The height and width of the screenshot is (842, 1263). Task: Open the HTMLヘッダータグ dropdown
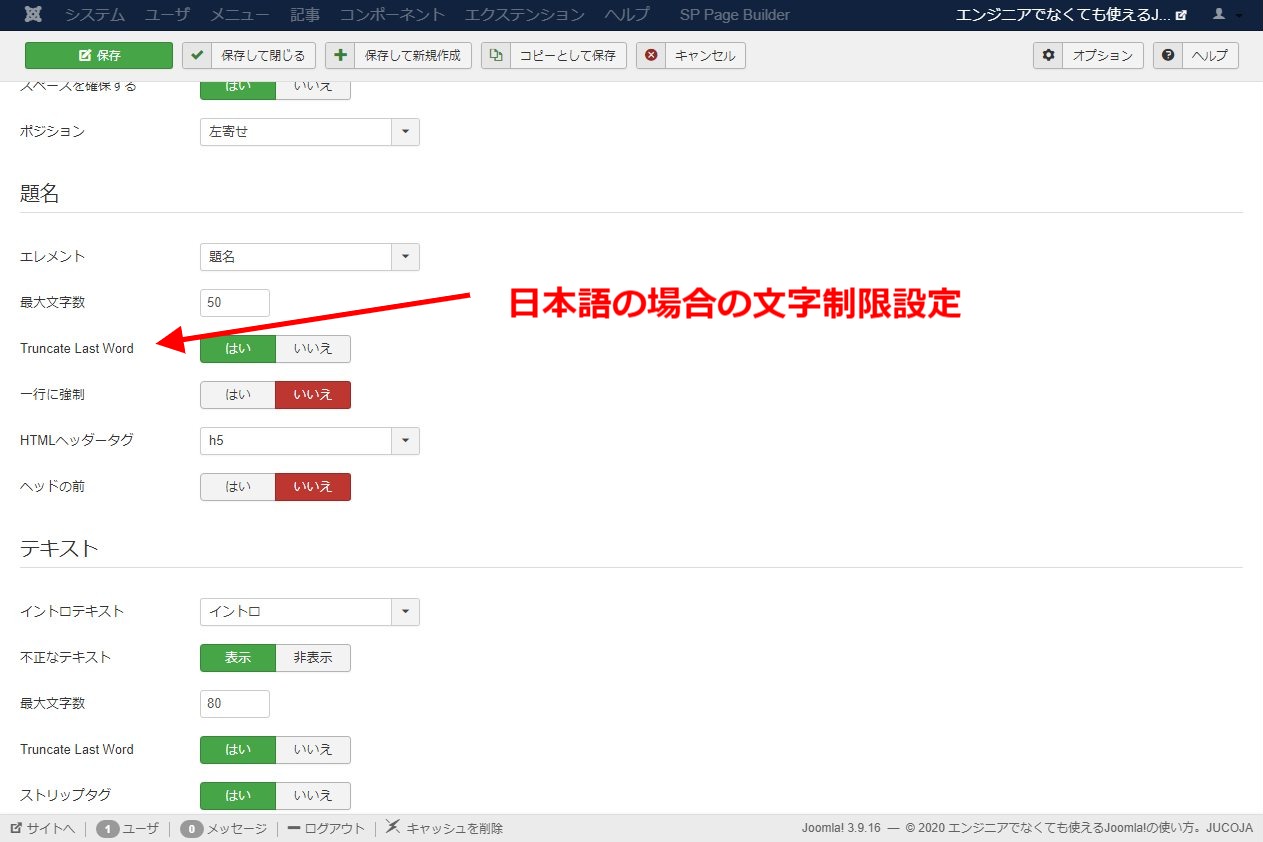coord(404,440)
